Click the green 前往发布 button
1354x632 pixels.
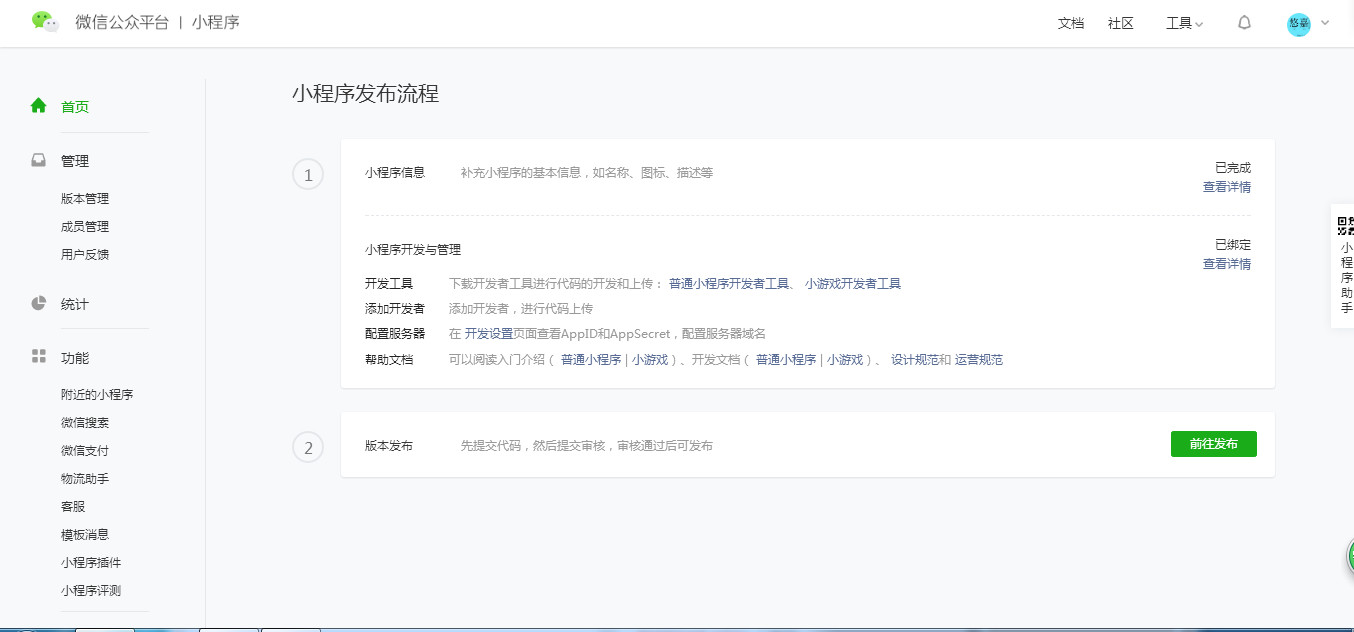[x=1213, y=444]
